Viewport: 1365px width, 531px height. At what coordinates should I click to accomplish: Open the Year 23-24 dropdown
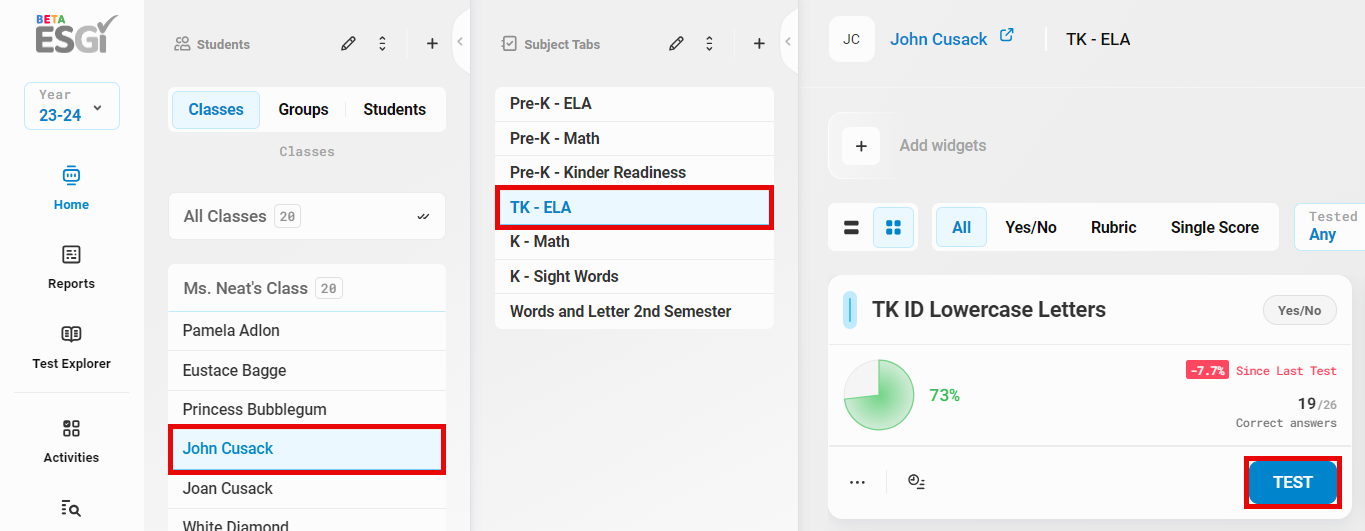click(72, 106)
